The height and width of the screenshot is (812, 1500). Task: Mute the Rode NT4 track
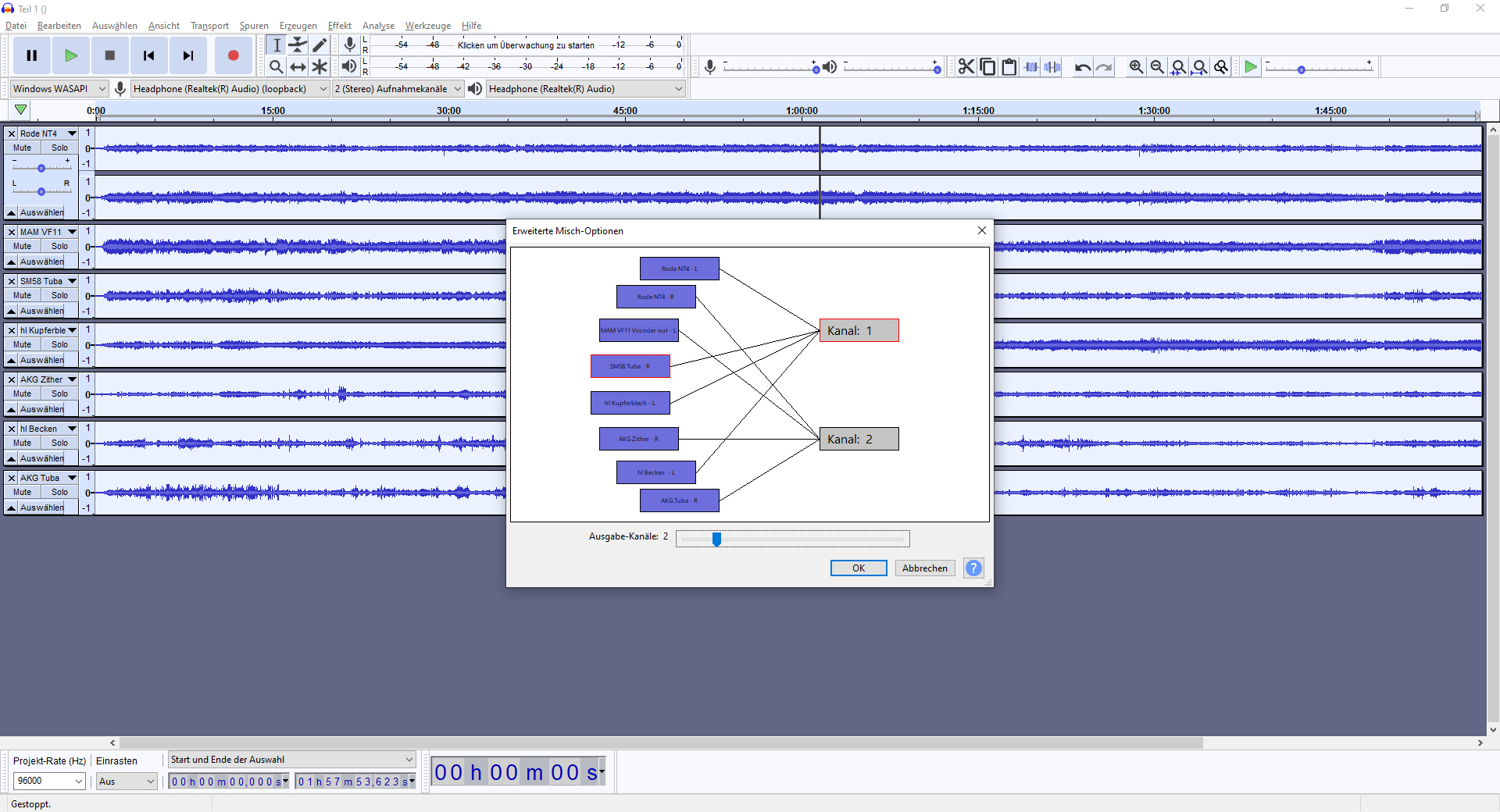23,148
